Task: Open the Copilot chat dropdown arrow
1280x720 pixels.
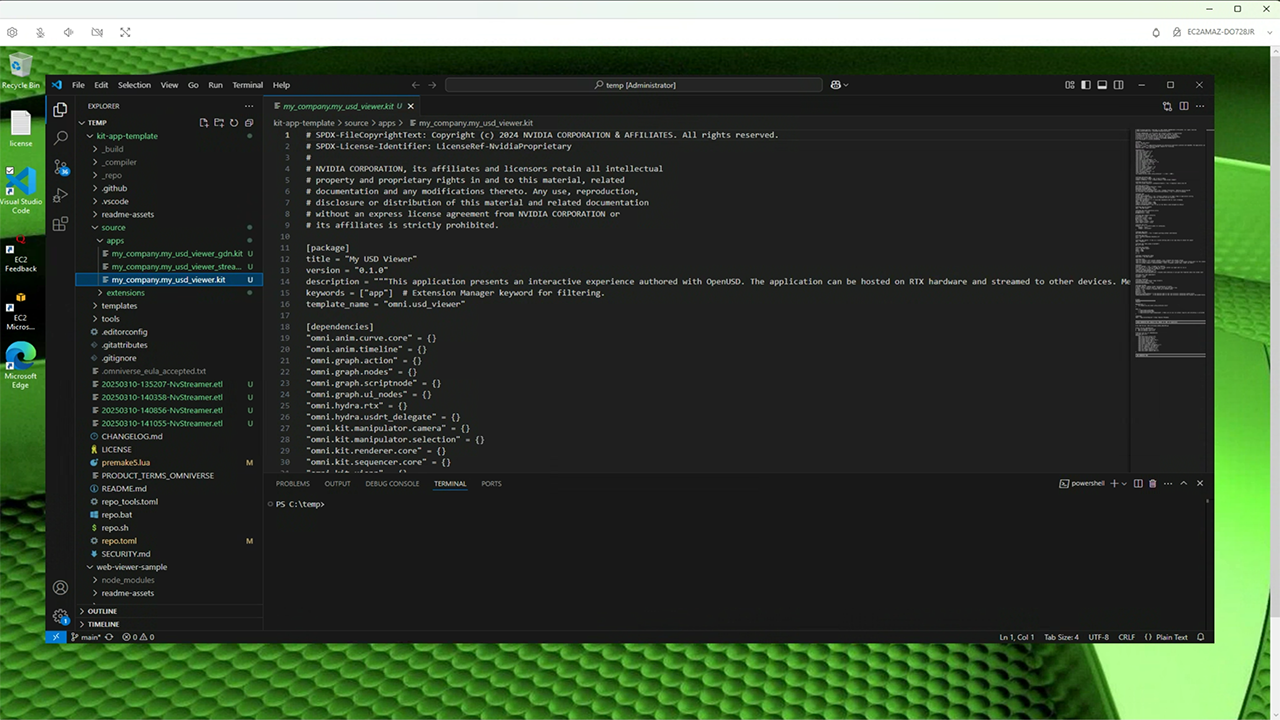Action: click(x=846, y=85)
